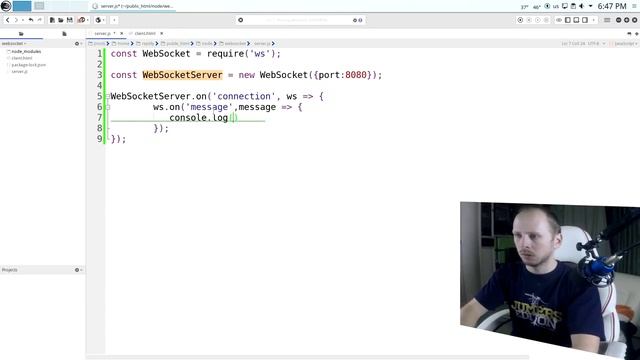Click the red debugger icon in toolbar

tap(82, 20)
